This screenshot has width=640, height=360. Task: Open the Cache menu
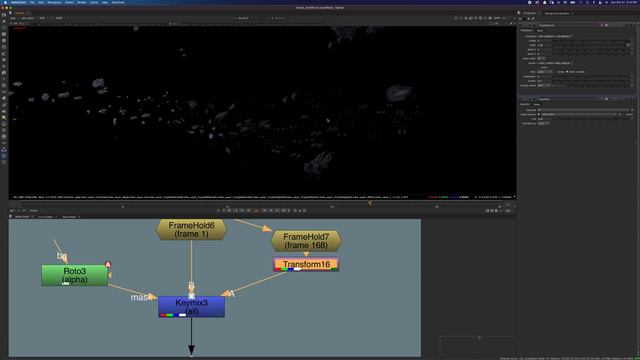[x=94, y=2]
